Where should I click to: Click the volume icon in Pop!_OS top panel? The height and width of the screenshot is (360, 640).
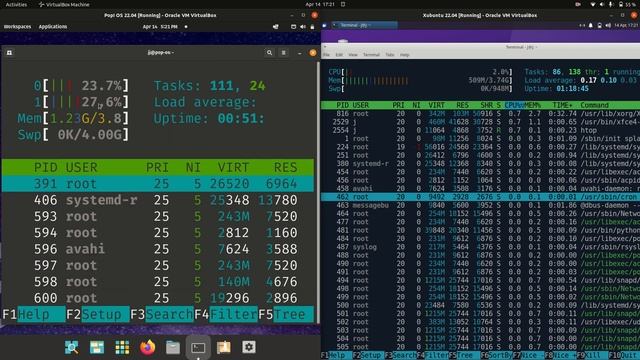302,27
